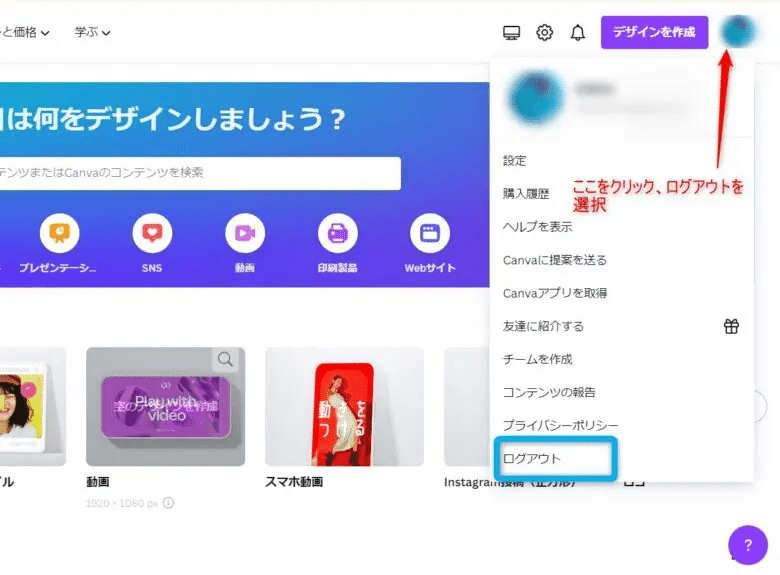Open the Instagram投稿 template thumbnail
The height and width of the screenshot is (575, 780).
[x=467, y=406]
